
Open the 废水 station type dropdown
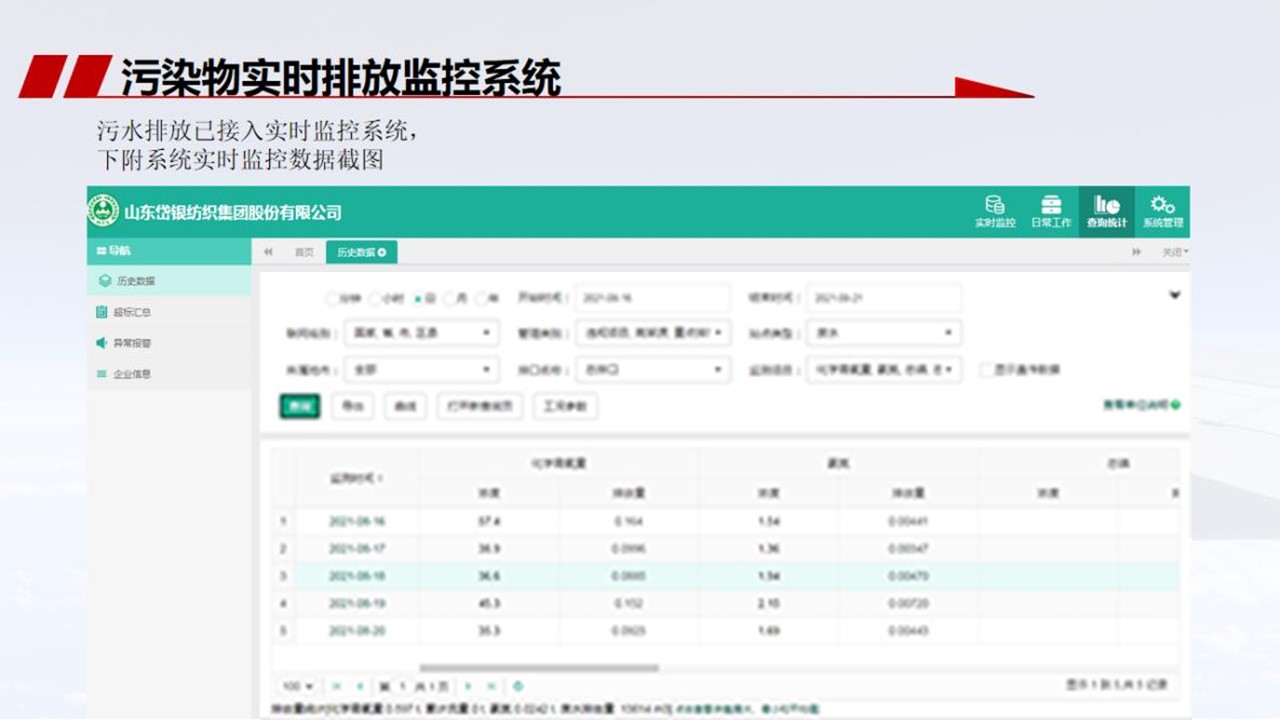pyautogui.click(x=884, y=333)
